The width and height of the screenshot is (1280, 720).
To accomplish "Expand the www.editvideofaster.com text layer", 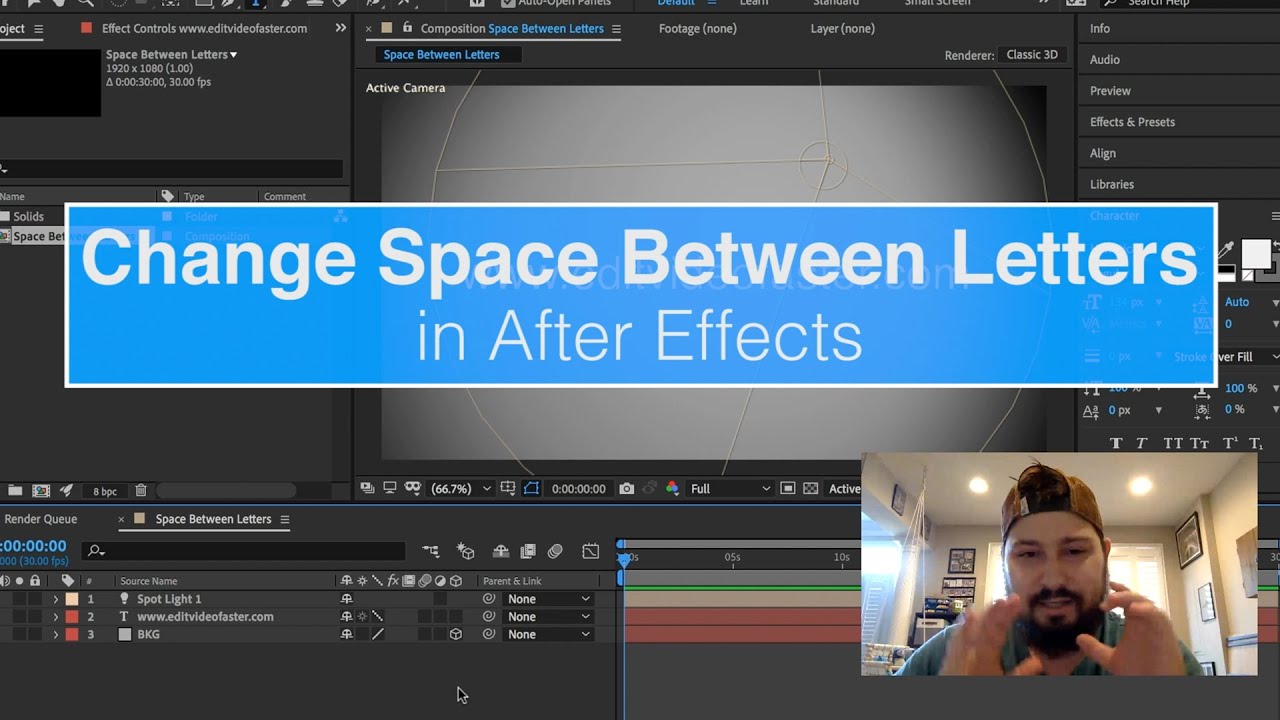I will click(56, 617).
